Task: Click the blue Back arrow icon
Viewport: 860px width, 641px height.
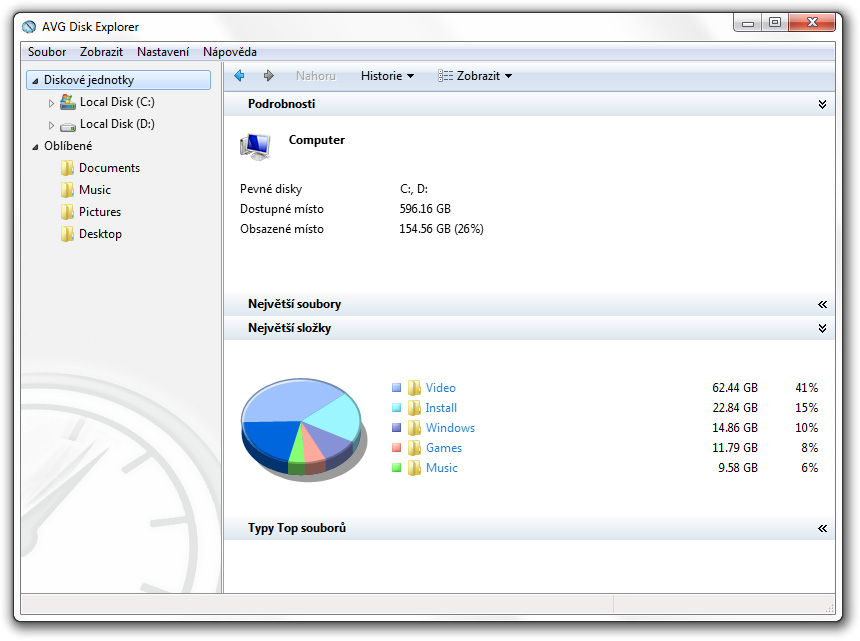Action: click(x=239, y=76)
